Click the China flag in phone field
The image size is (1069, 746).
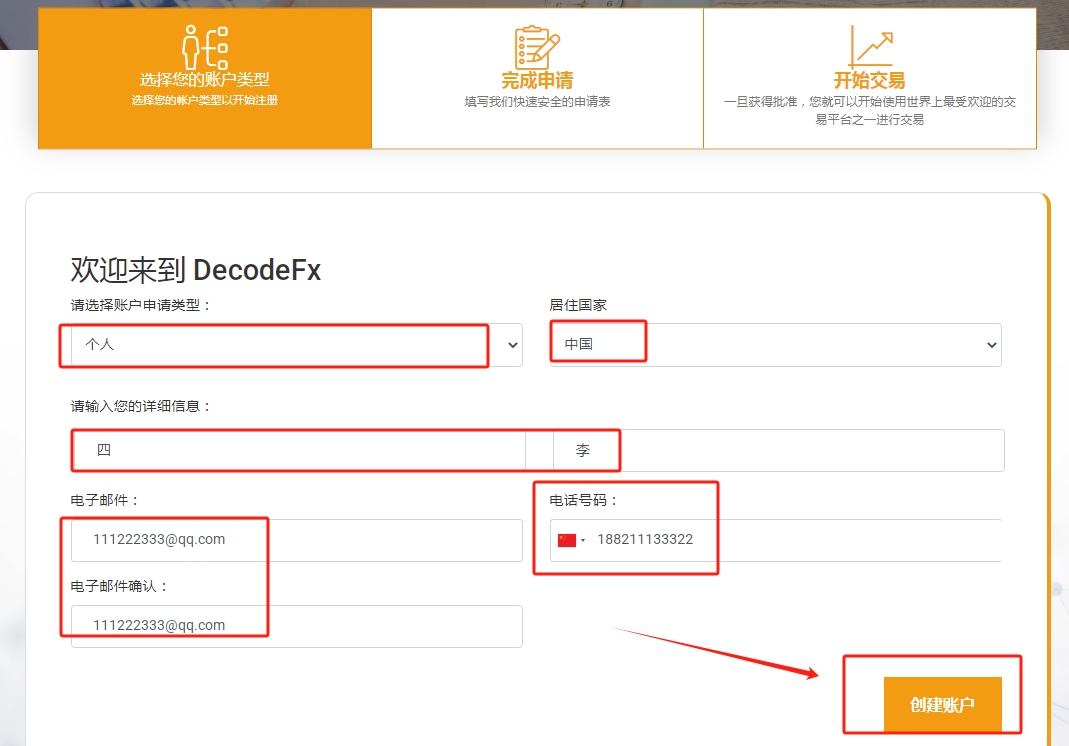567,540
